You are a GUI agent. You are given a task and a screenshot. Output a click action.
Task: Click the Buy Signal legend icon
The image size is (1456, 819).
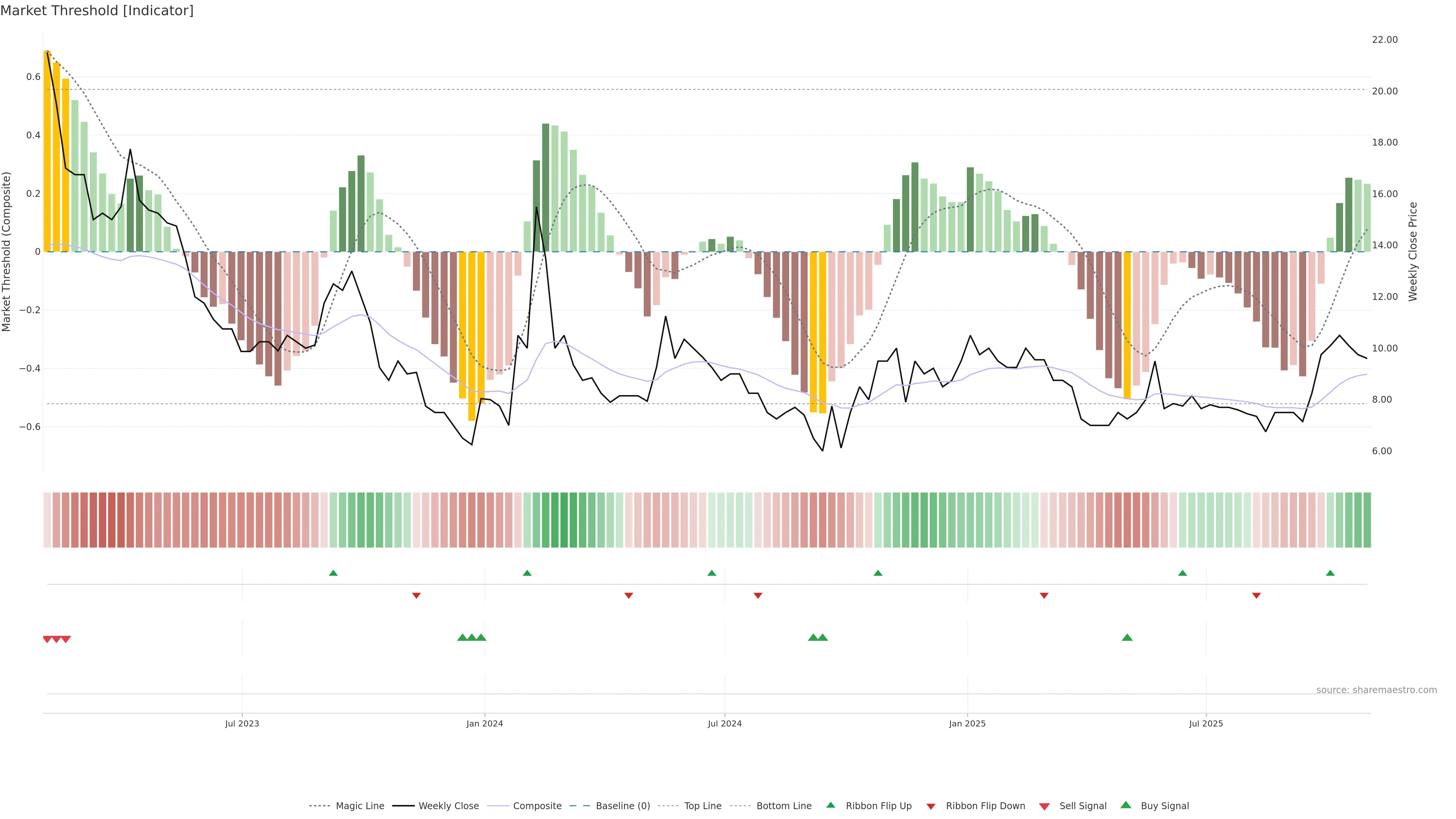click(x=1125, y=805)
